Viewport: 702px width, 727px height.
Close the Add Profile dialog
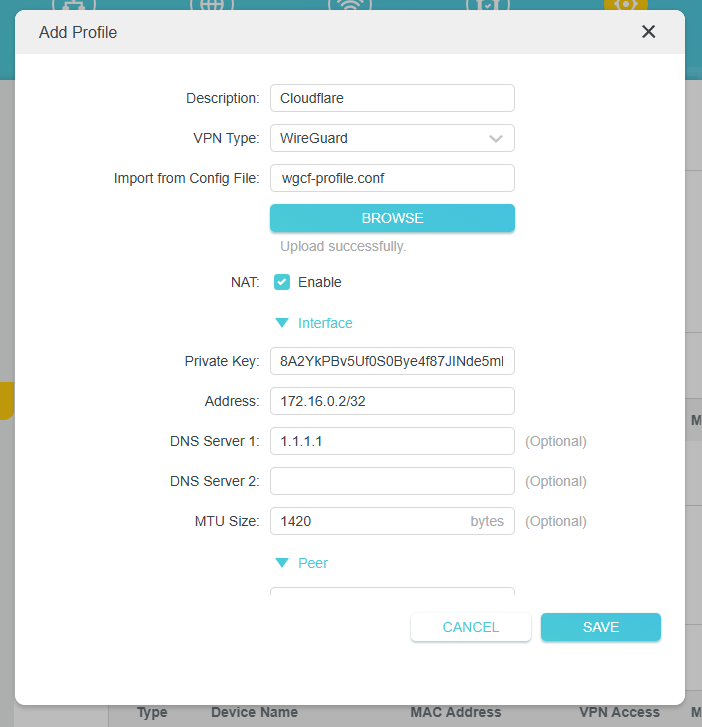648,32
